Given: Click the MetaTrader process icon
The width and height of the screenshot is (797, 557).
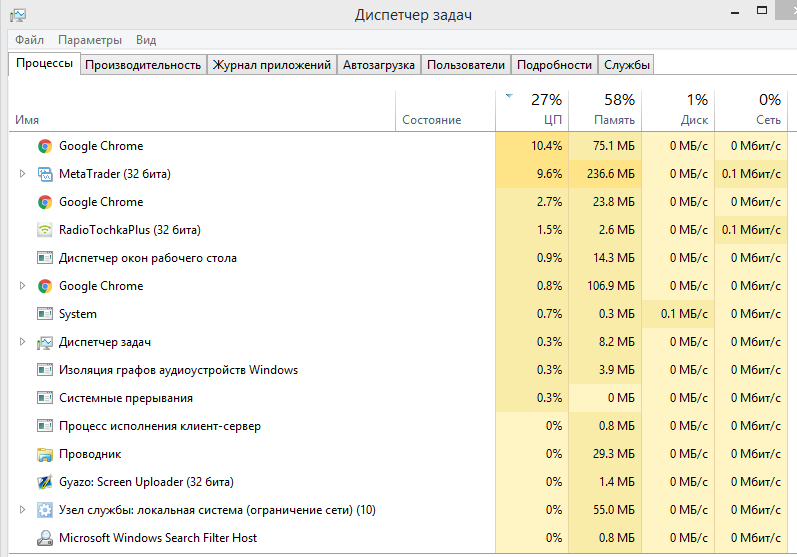Looking at the screenshot, I should tap(45, 174).
